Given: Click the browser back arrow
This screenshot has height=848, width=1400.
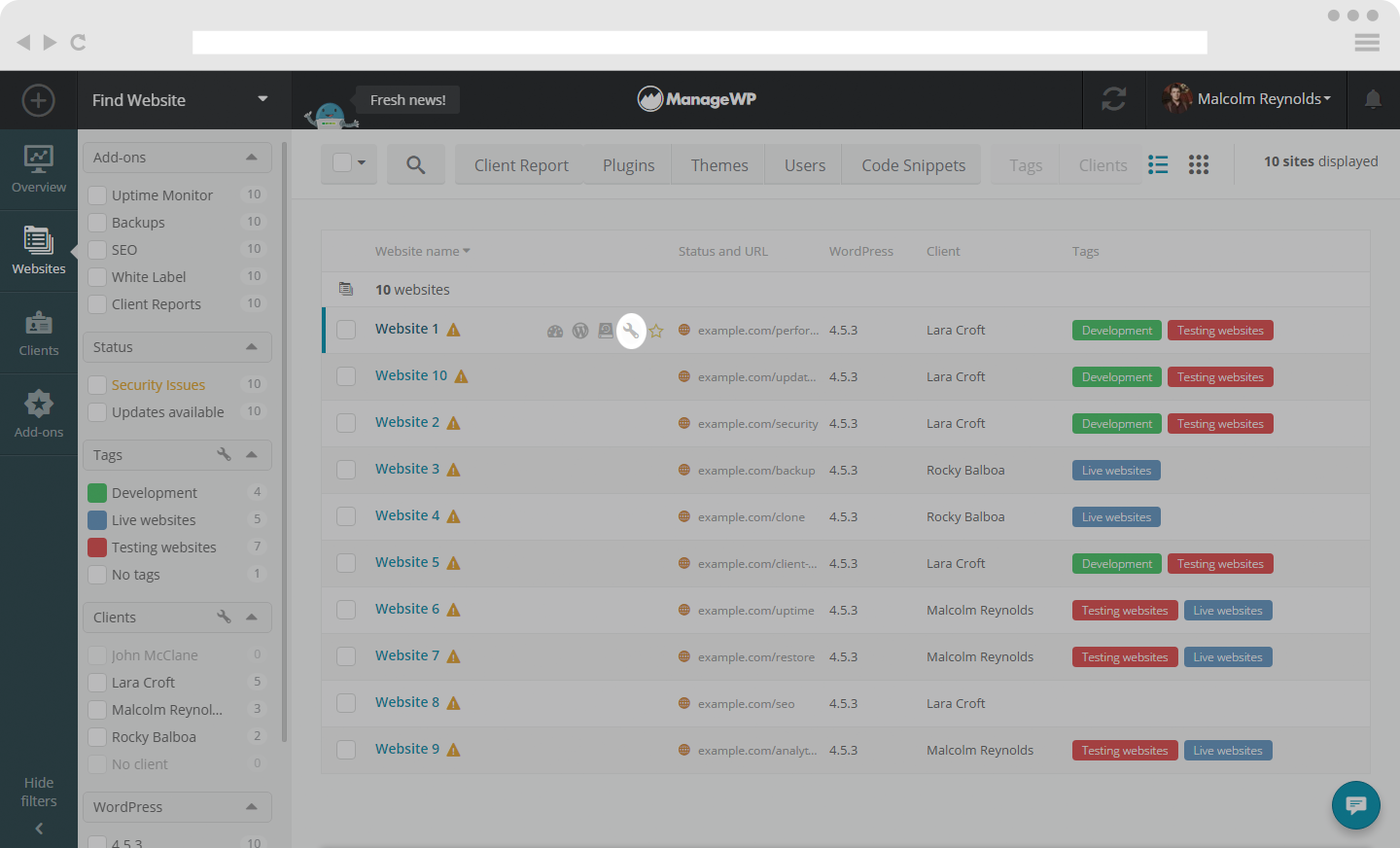Looking at the screenshot, I should point(23,42).
